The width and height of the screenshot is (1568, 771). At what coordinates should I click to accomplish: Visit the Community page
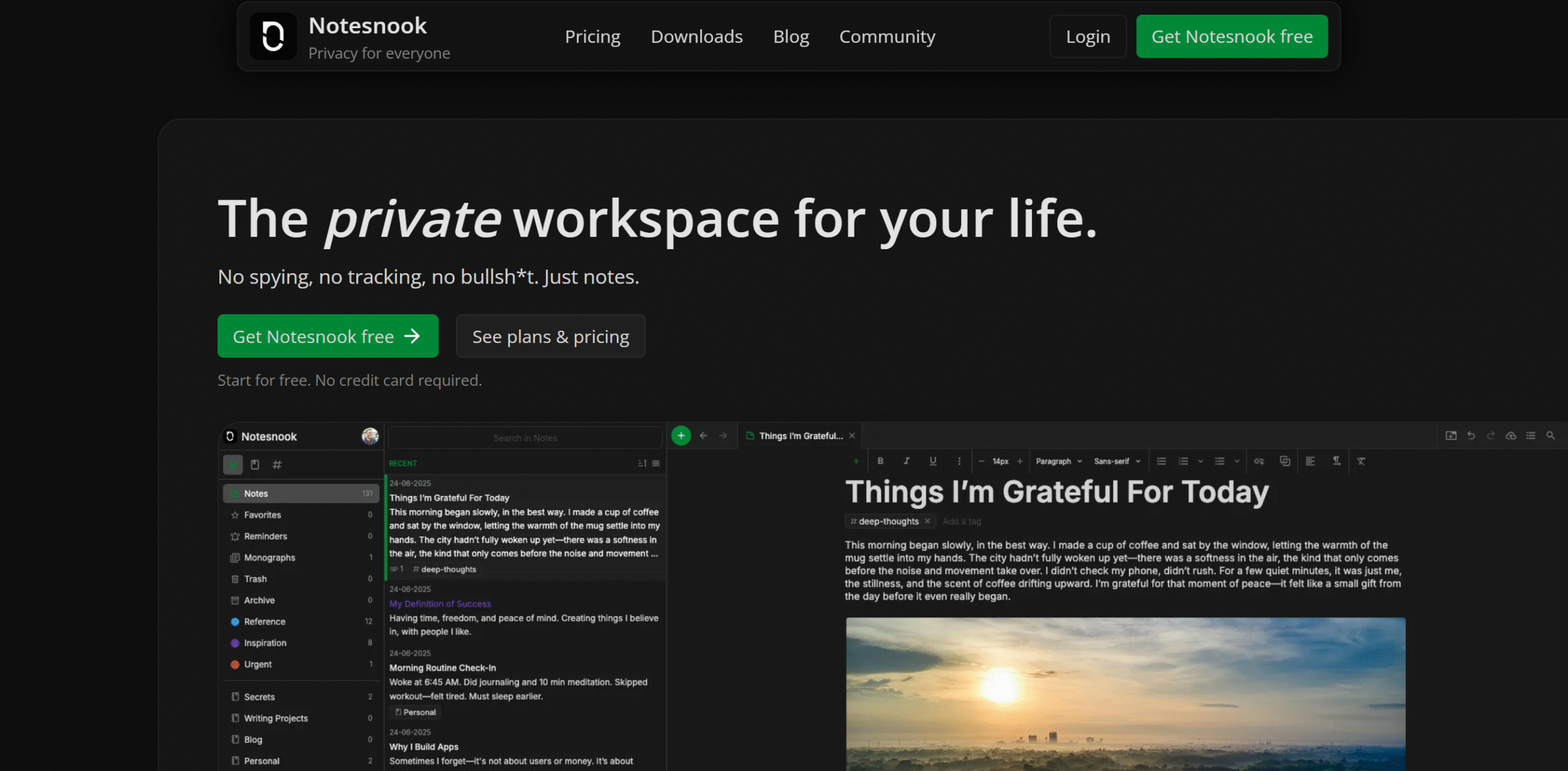tap(887, 37)
